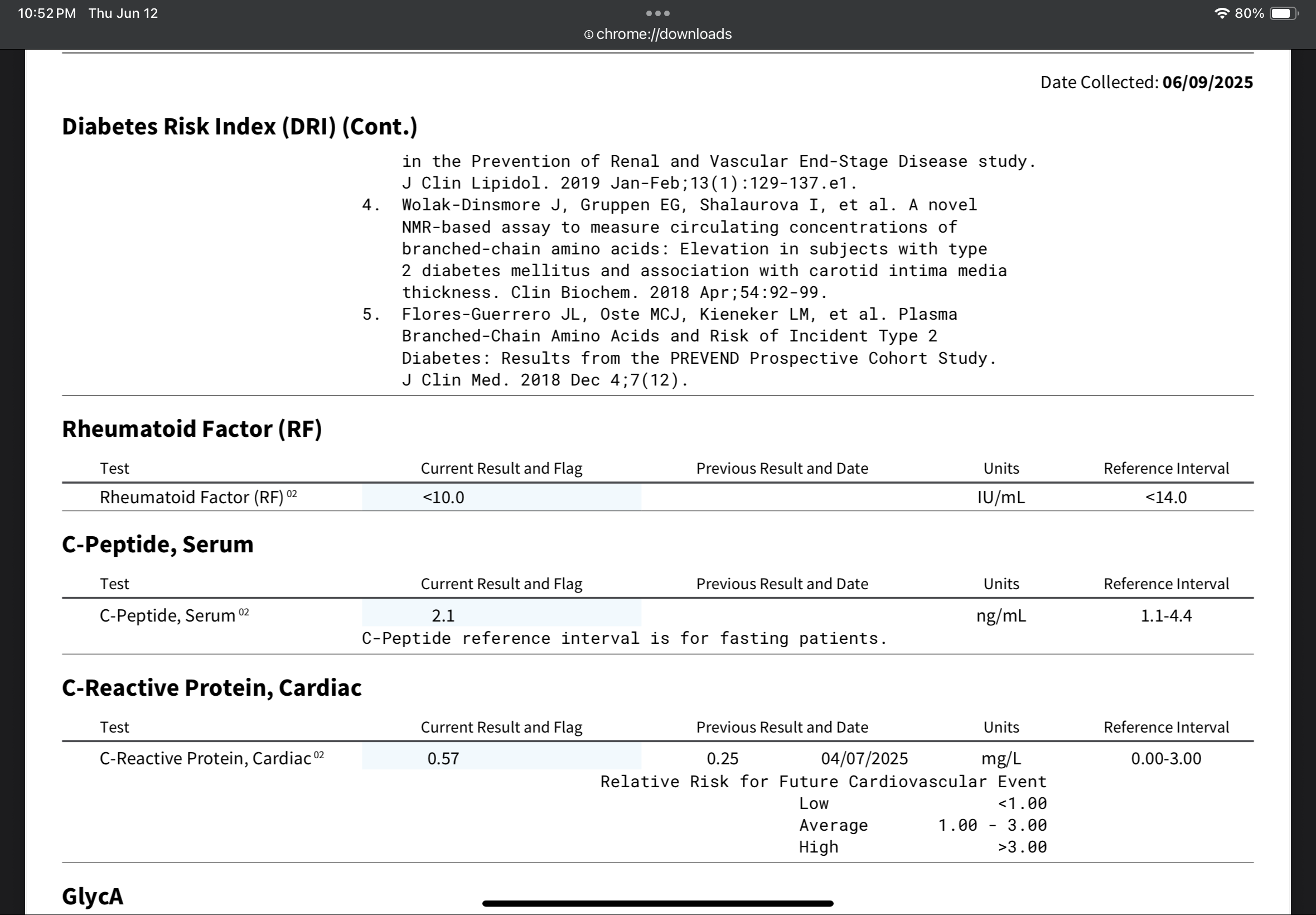The height and width of the screenshot is (915, 1316).
Task: Select the J Clin Med. 2018 citation line
Action: point(545,379)
